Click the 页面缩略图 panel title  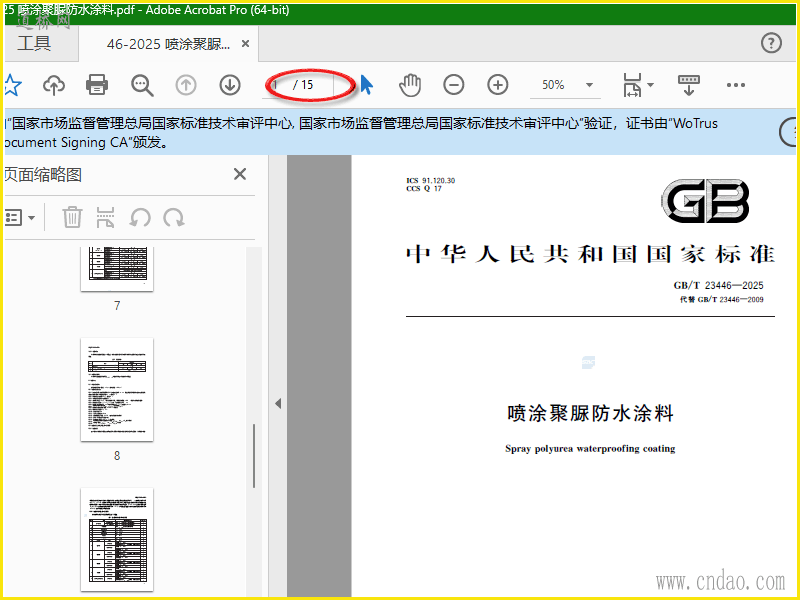coord(43,174)
